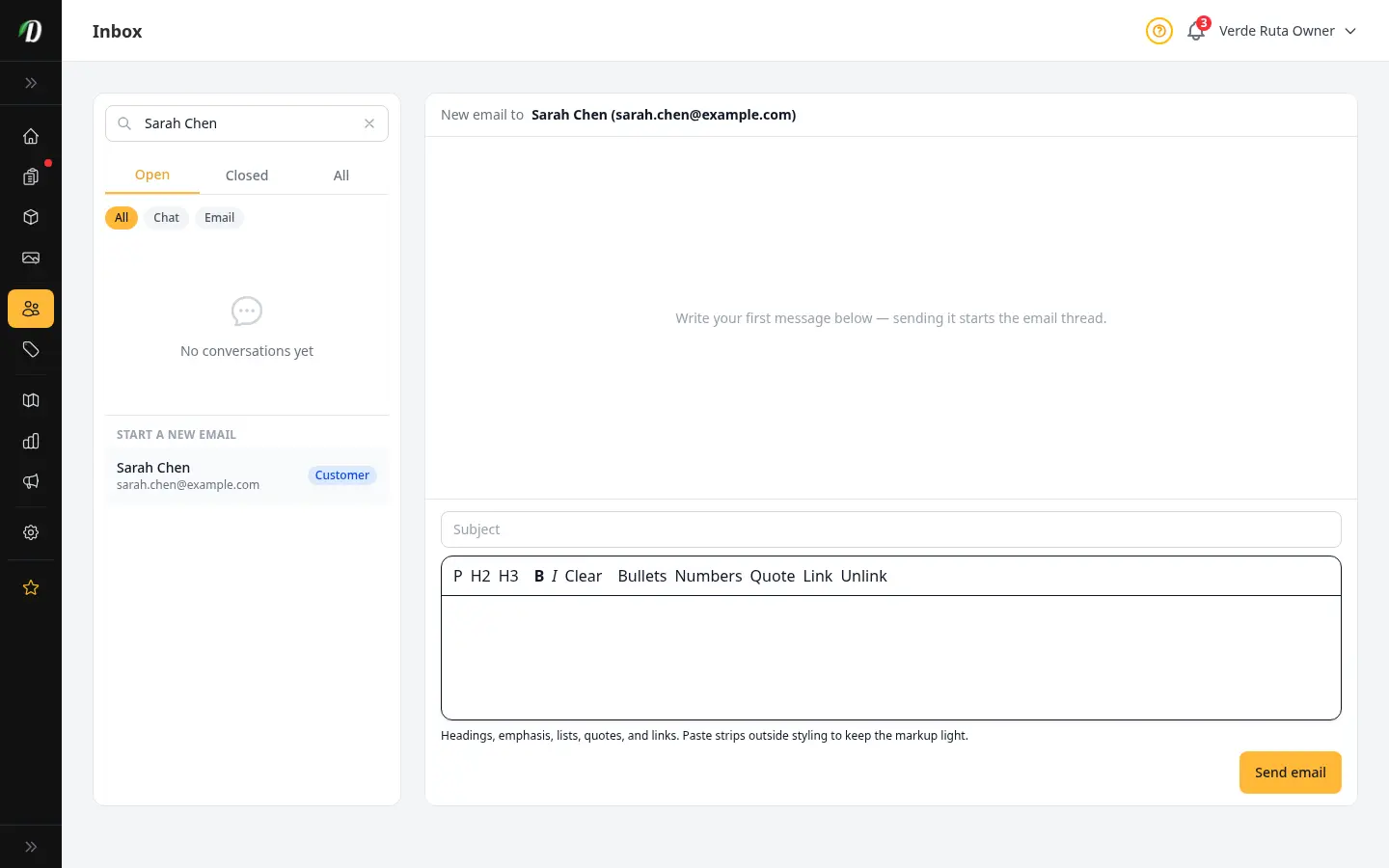Screen dimensions: 1389x868
Task: Apply Quote formatting
Action: (x=773, y=576)
